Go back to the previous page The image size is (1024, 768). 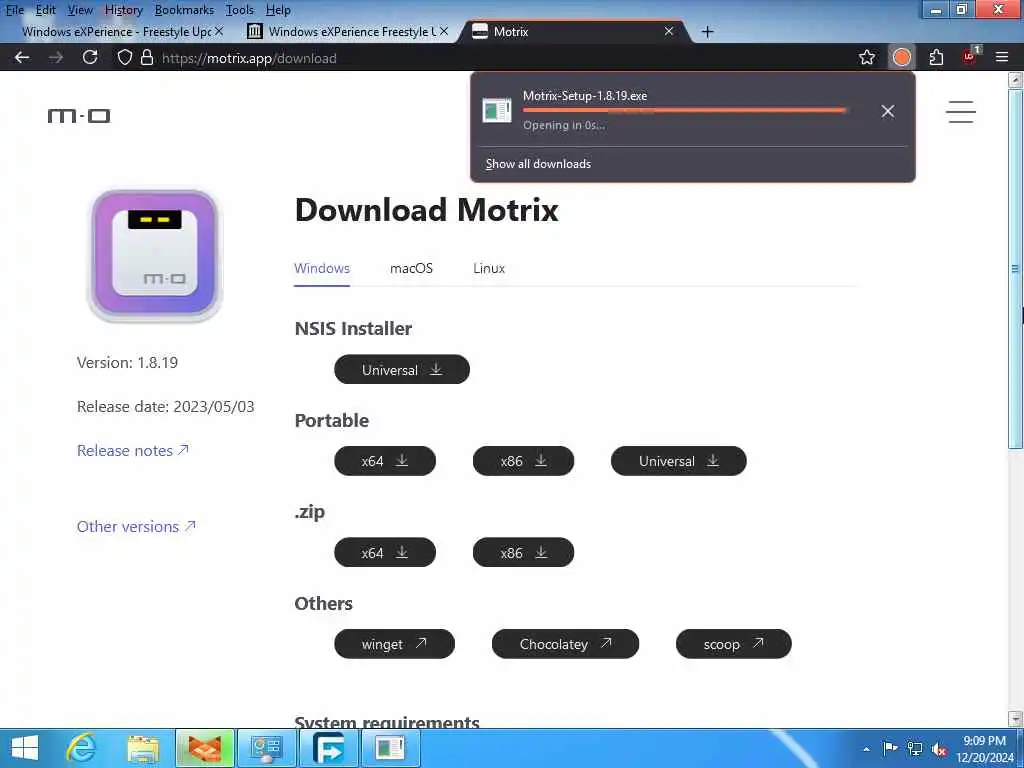point(22,57)
